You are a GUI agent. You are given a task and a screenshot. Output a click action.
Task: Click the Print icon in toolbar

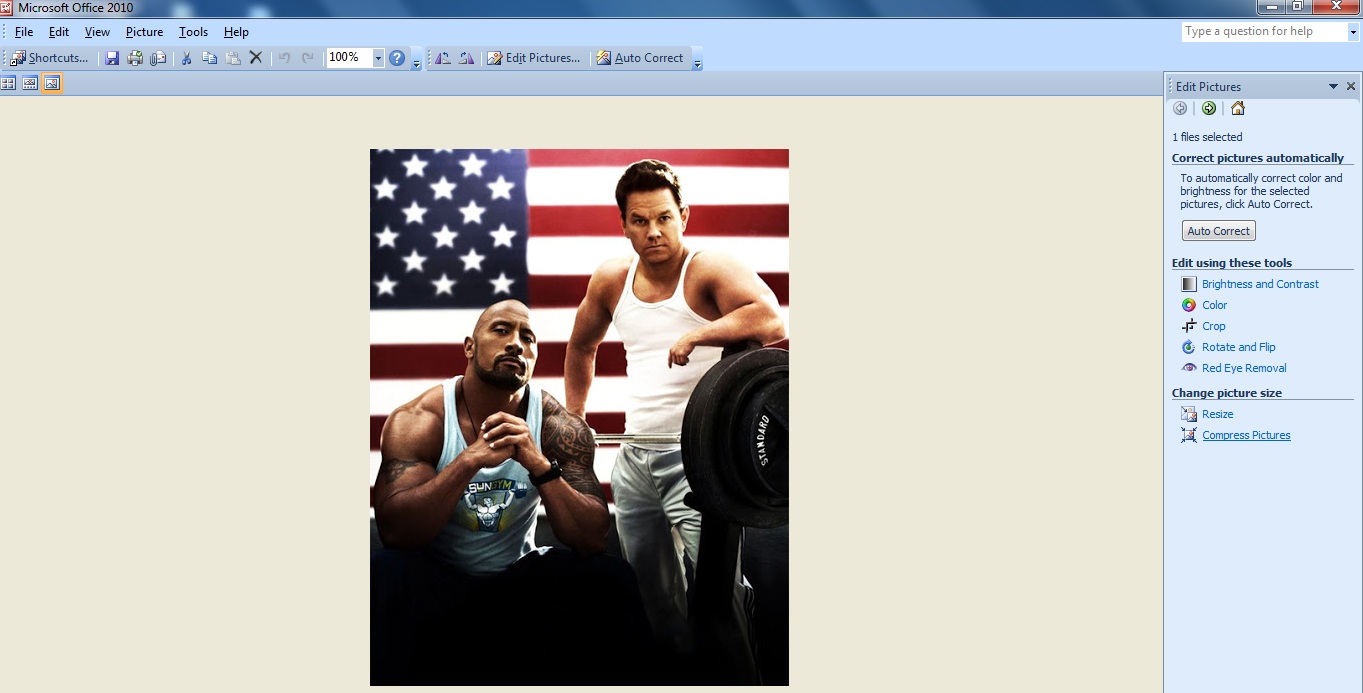pyautogui.click(x=135, y=58)
